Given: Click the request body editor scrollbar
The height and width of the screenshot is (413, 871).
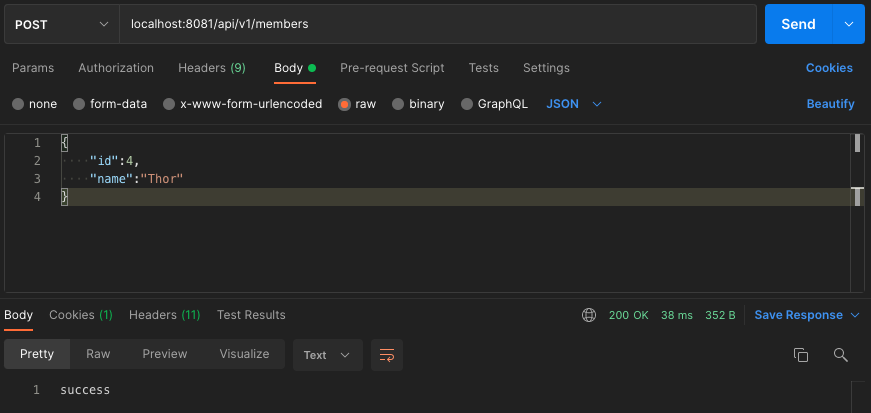Looking at the screenshot, I should [857, 213].
